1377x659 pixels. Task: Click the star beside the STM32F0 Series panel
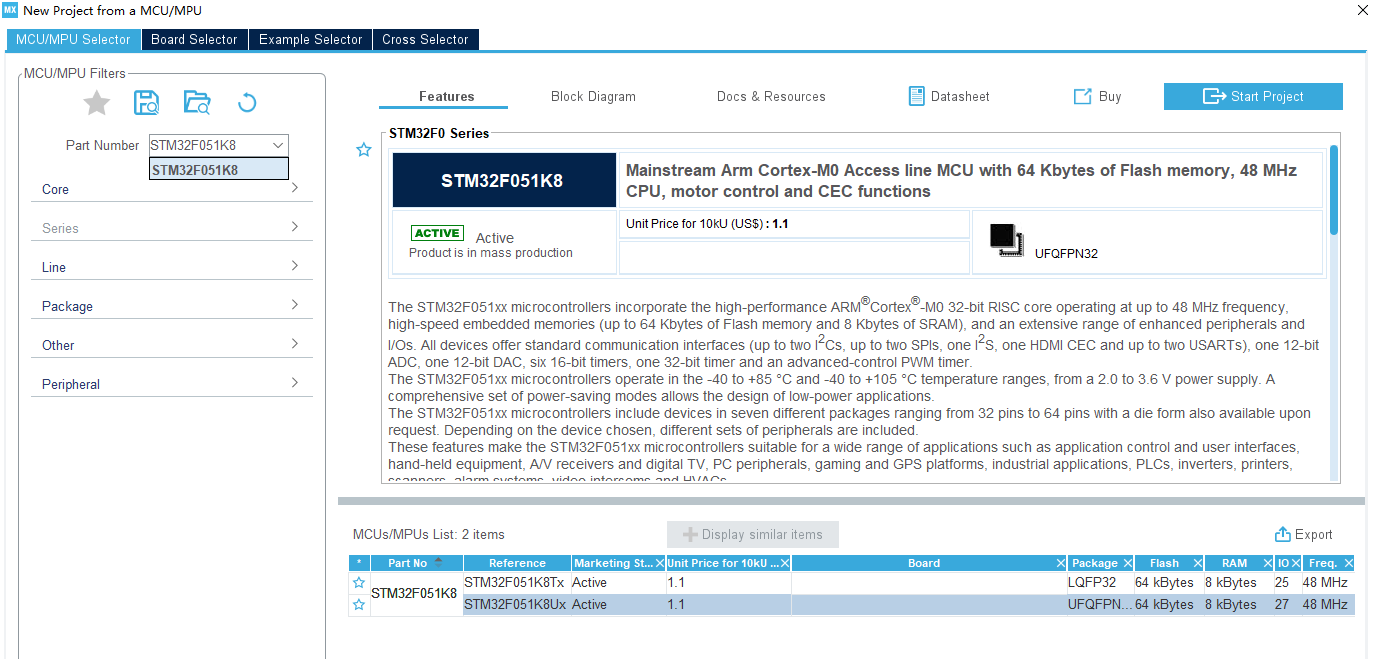click(x=364, y=150)
